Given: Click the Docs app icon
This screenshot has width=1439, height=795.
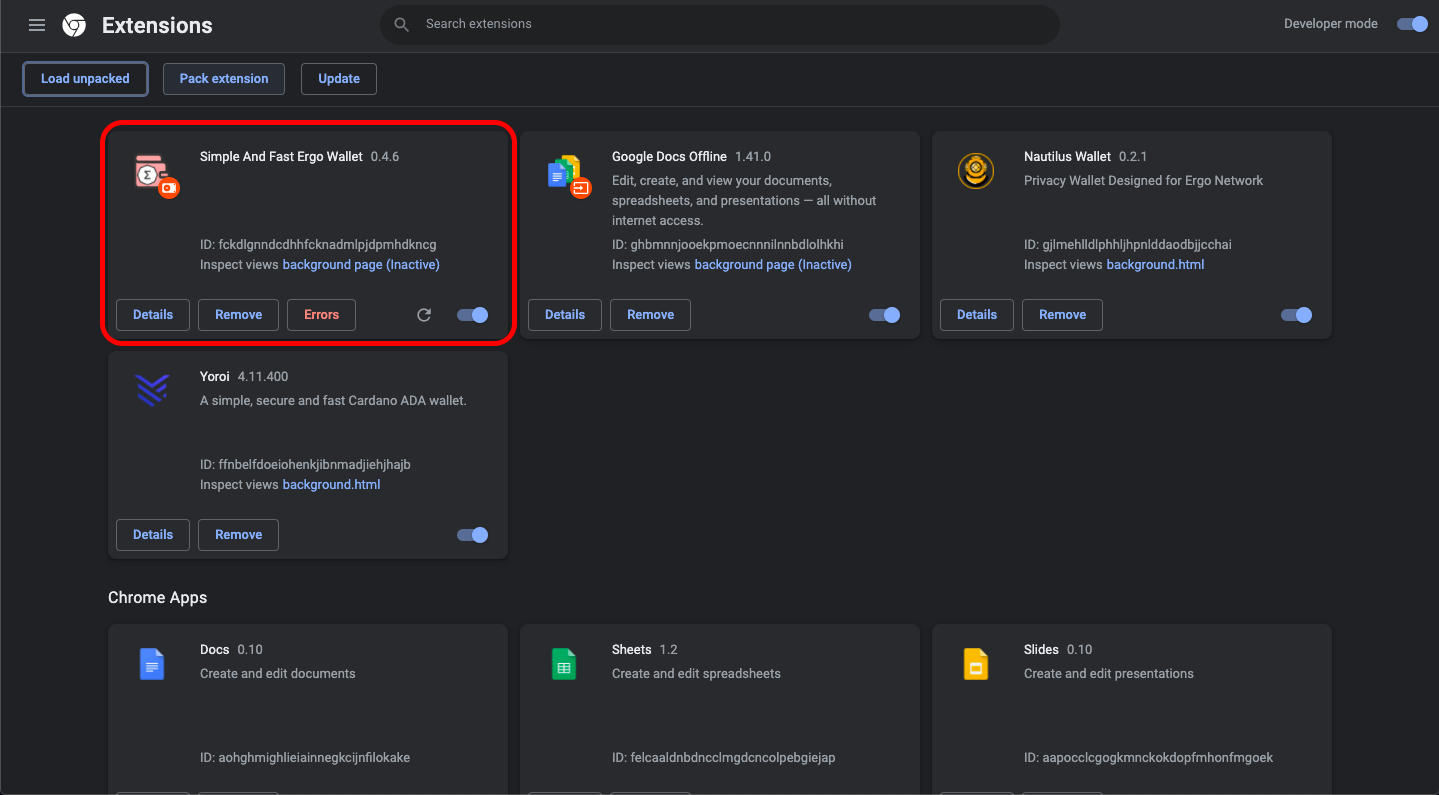Looking at the screenshot, I should (152, 664).
